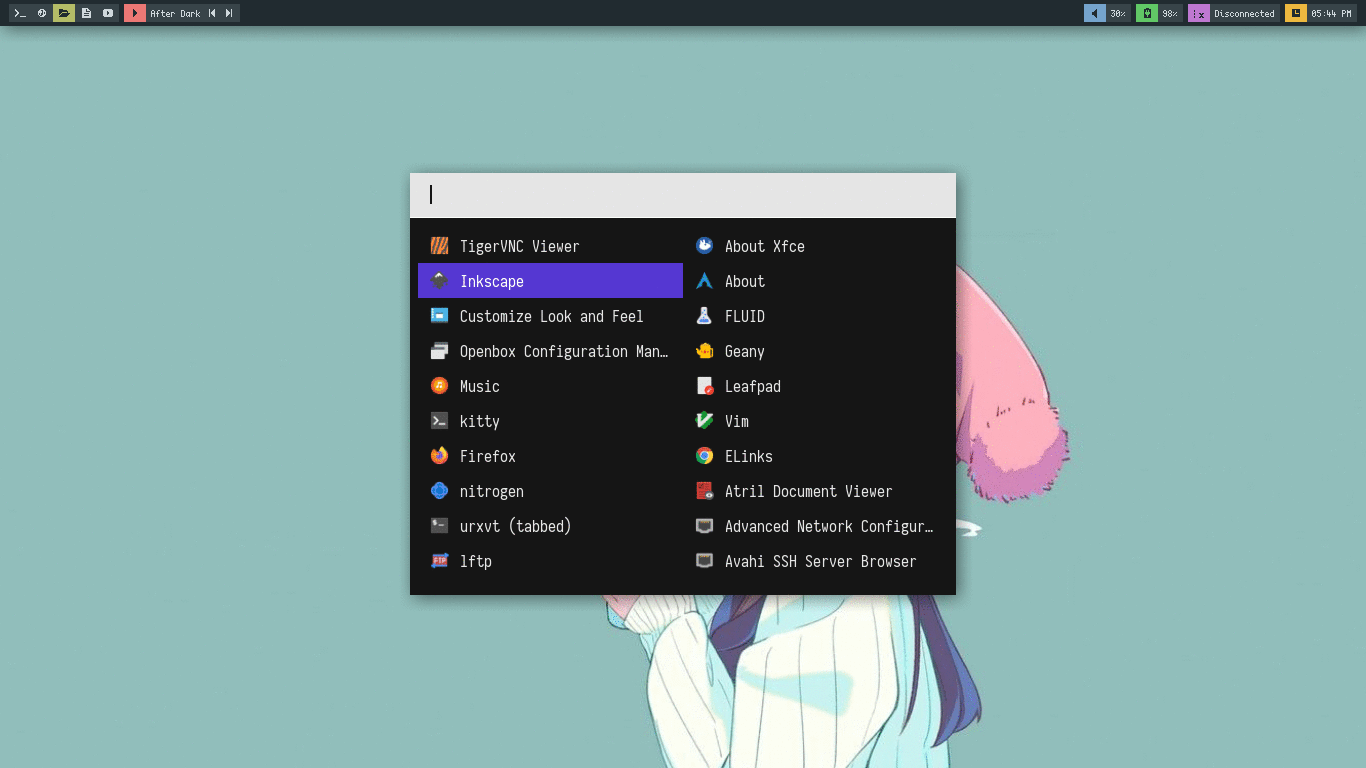Click the green battery icon
The height and width of the screenshot is (768, 1366).
[1147, 13]
